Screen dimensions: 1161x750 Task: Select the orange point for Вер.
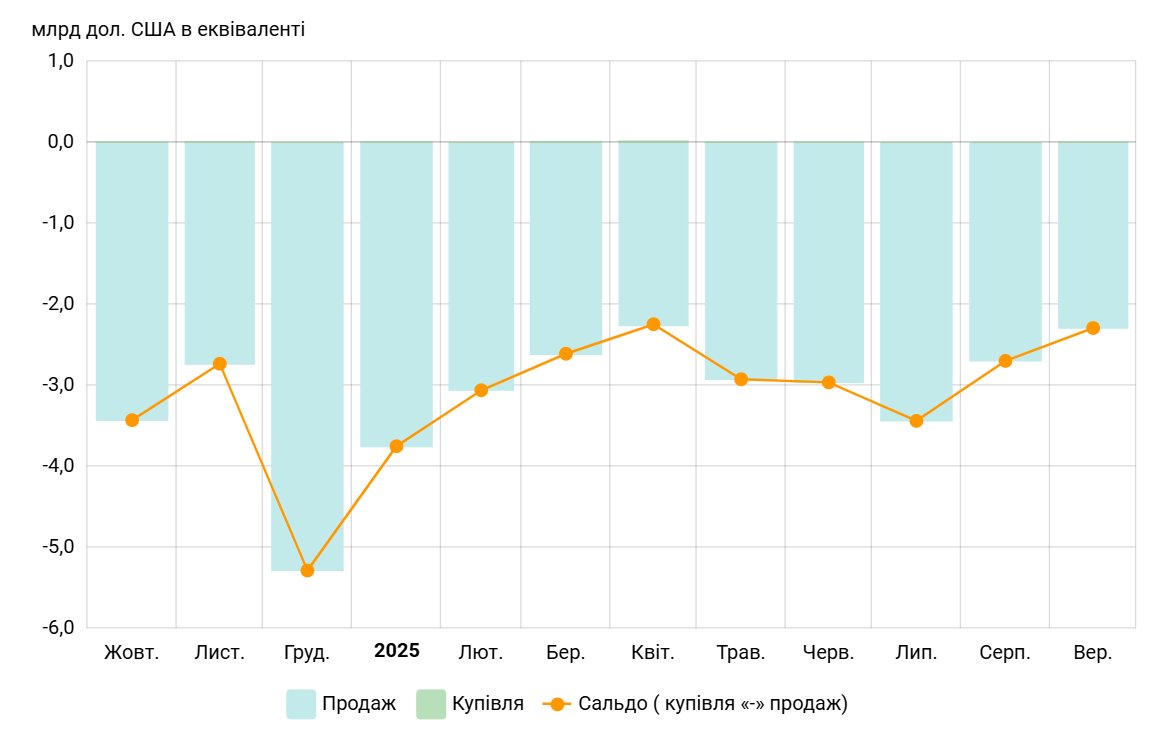[x=1093, y=328]
